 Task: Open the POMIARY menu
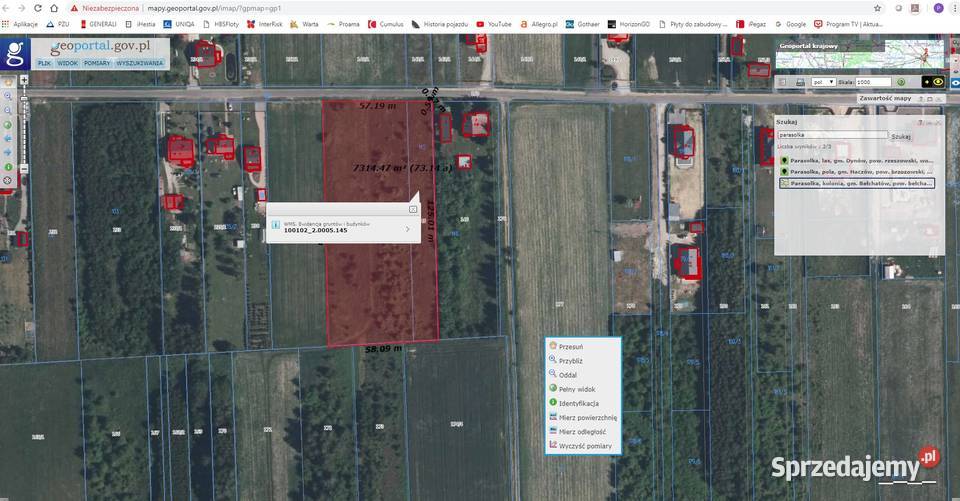click(x=97, y=63)
